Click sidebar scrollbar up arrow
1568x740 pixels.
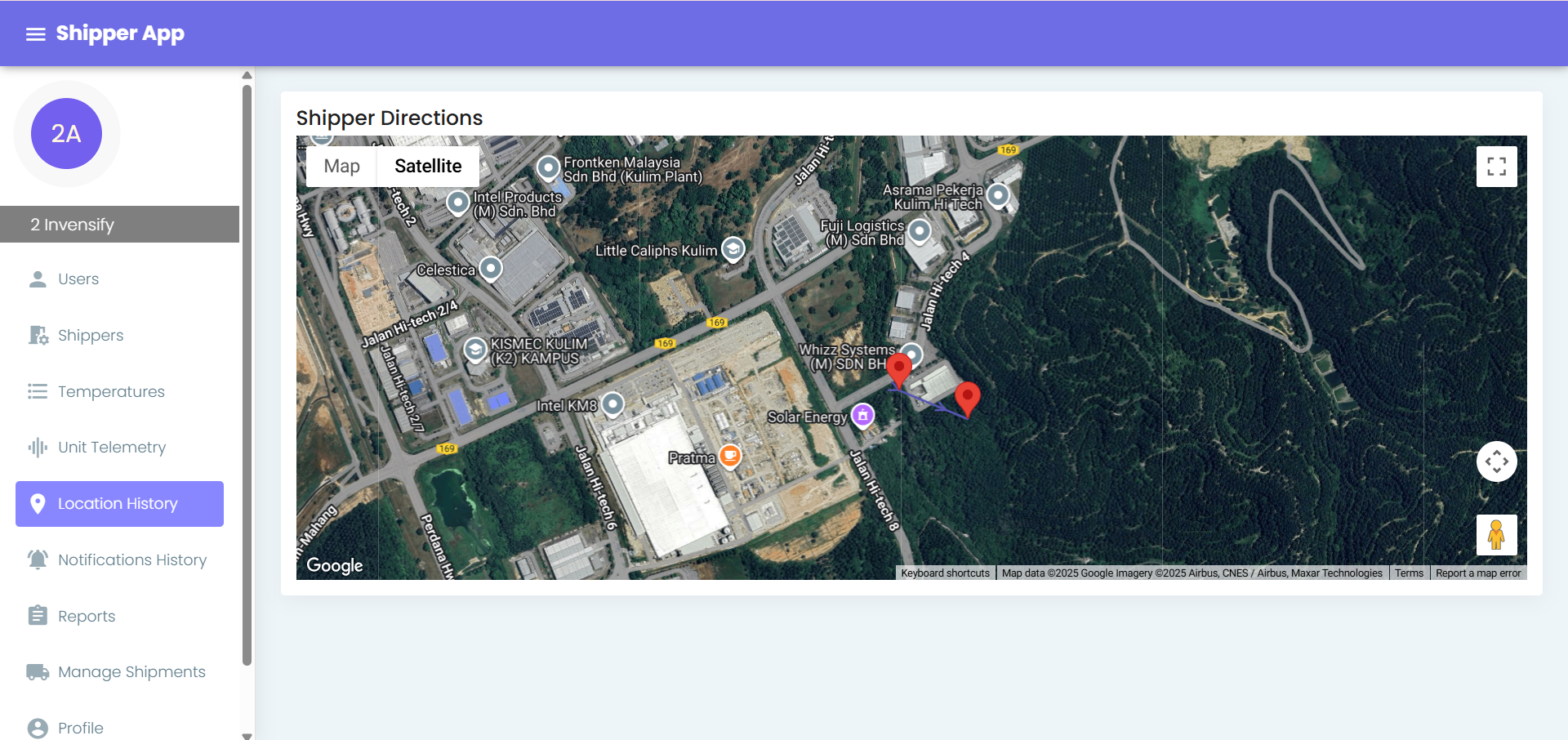(x=247, y=75)
